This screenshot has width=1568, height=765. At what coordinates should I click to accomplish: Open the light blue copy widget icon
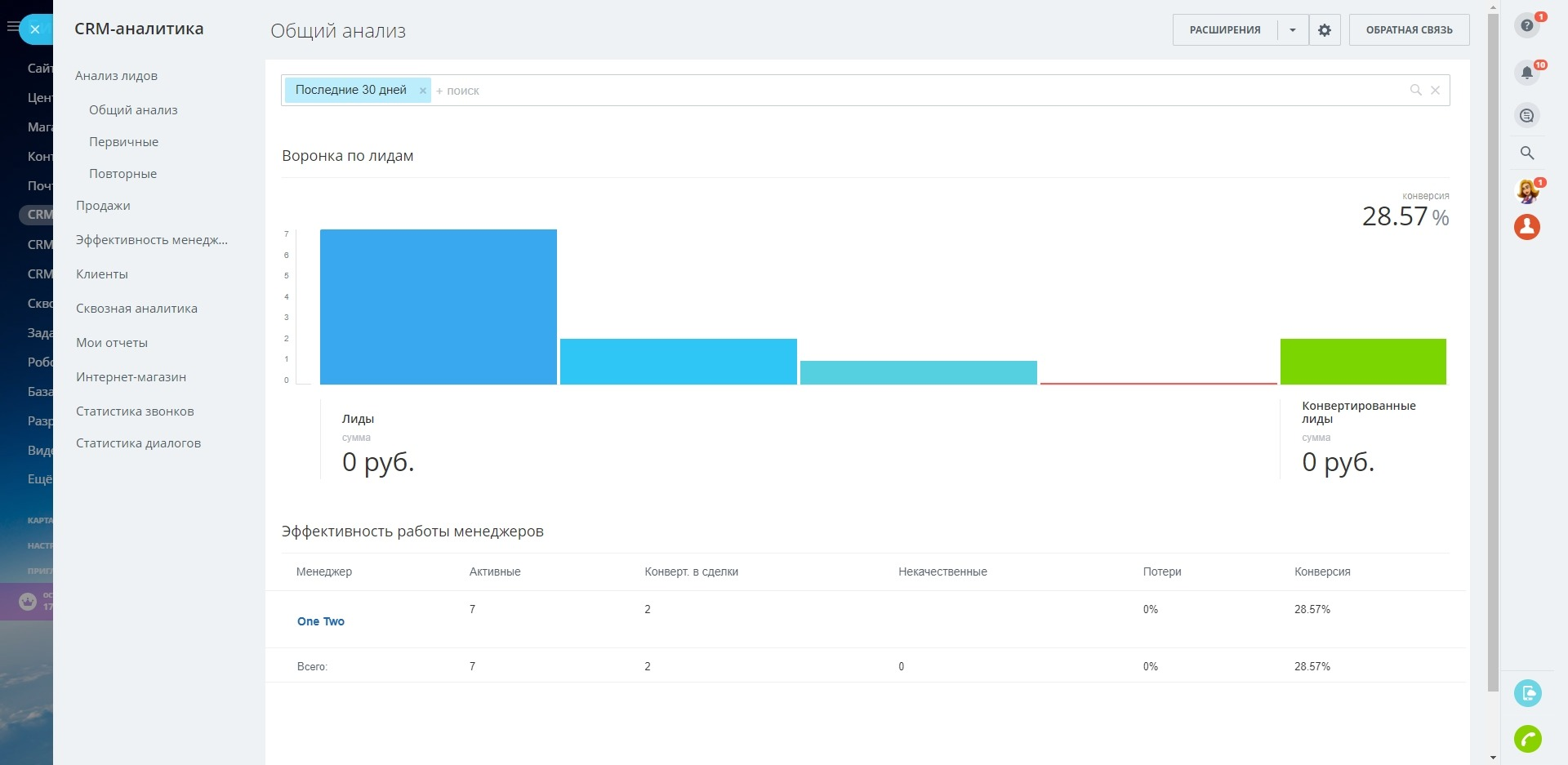(1528, 693)
